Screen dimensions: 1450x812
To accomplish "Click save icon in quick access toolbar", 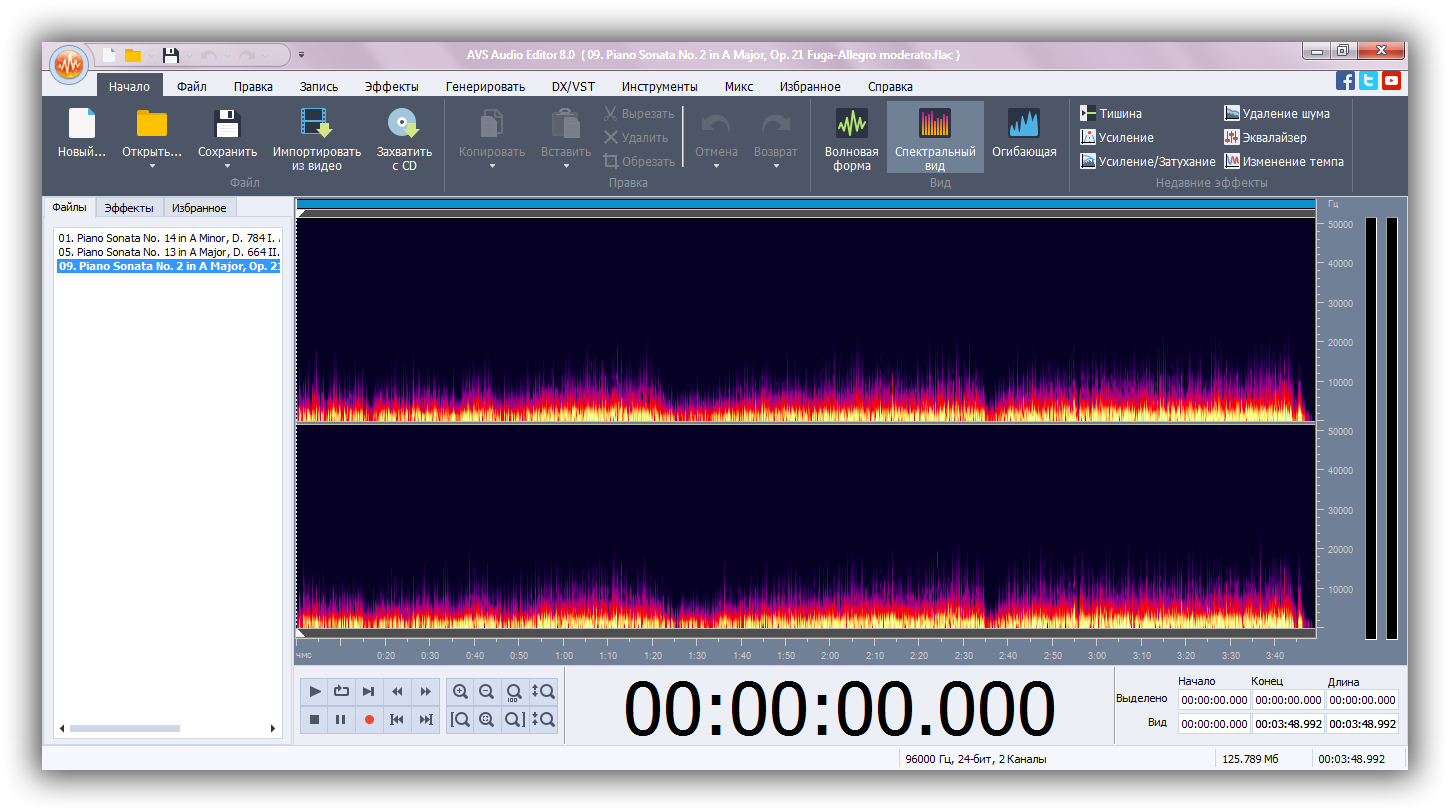I will pos(171,56).
